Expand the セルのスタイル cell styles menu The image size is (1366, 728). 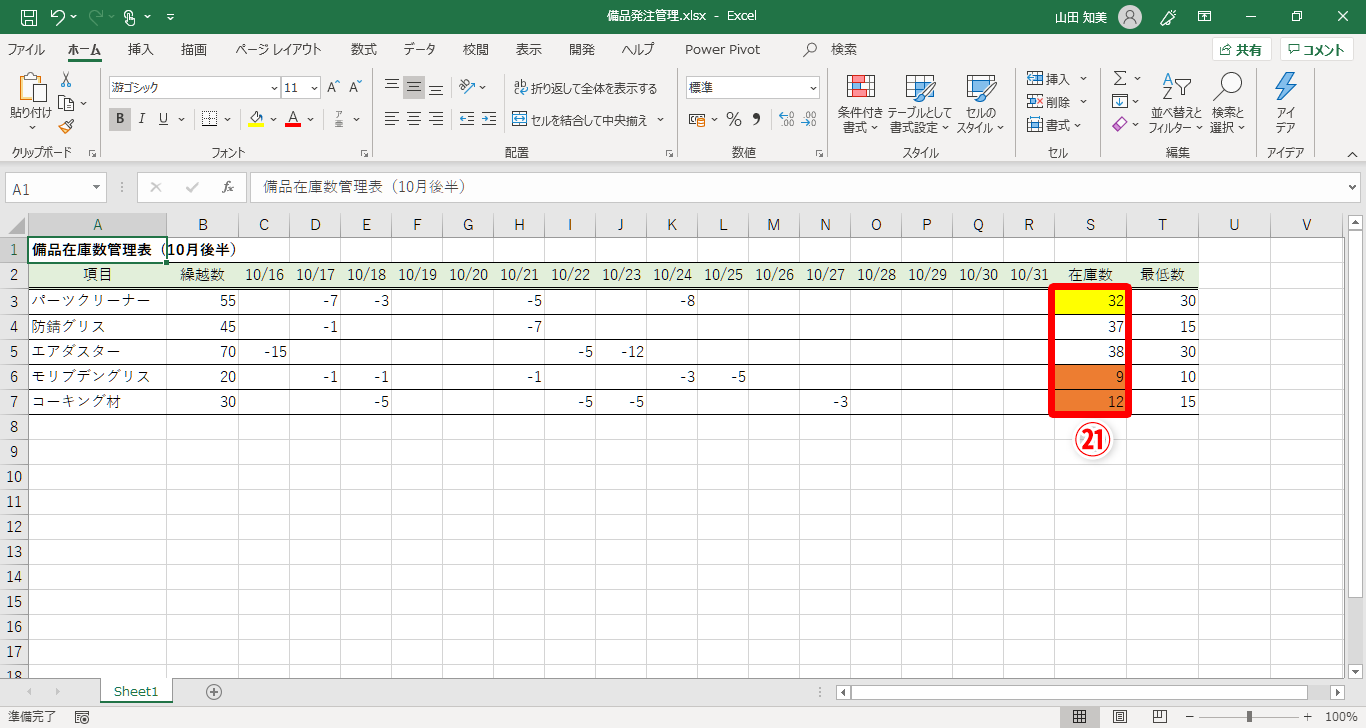pyautogui.click(x=980, y=104)
